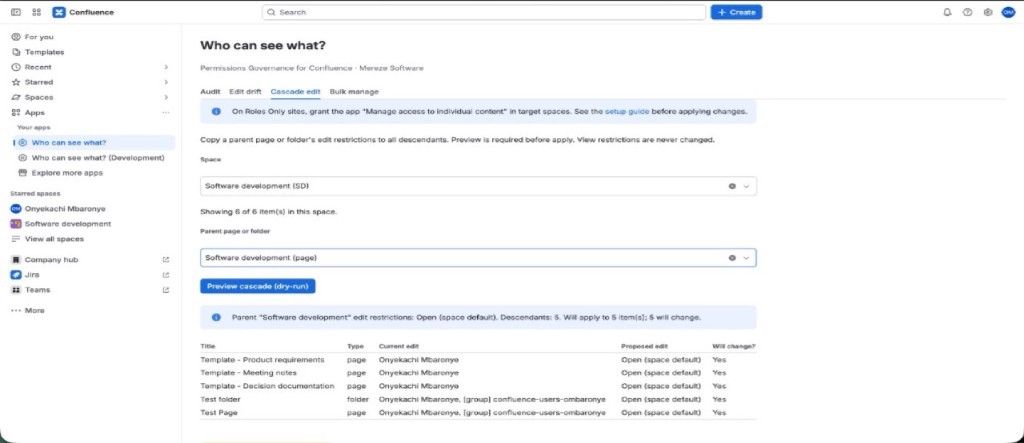Collapse the sidebar using the top-left panel icon
Image resolution: width=1024 pixels, height=443 pixels.
[16, 12]
